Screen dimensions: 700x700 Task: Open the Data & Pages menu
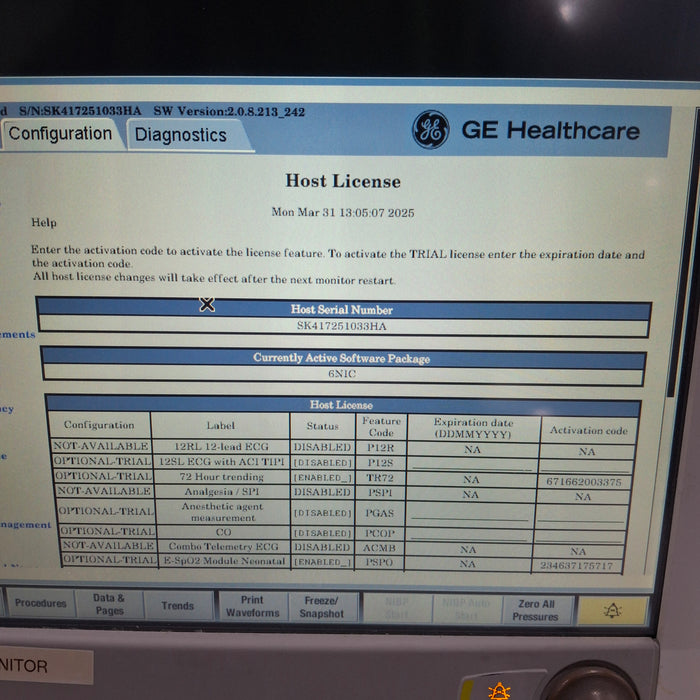[x=109, y=604]
